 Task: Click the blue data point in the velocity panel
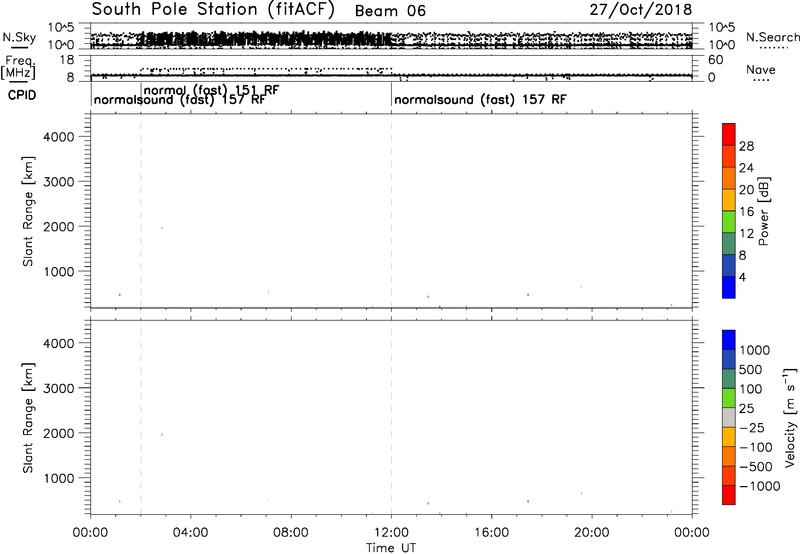[x=528, y=501]
